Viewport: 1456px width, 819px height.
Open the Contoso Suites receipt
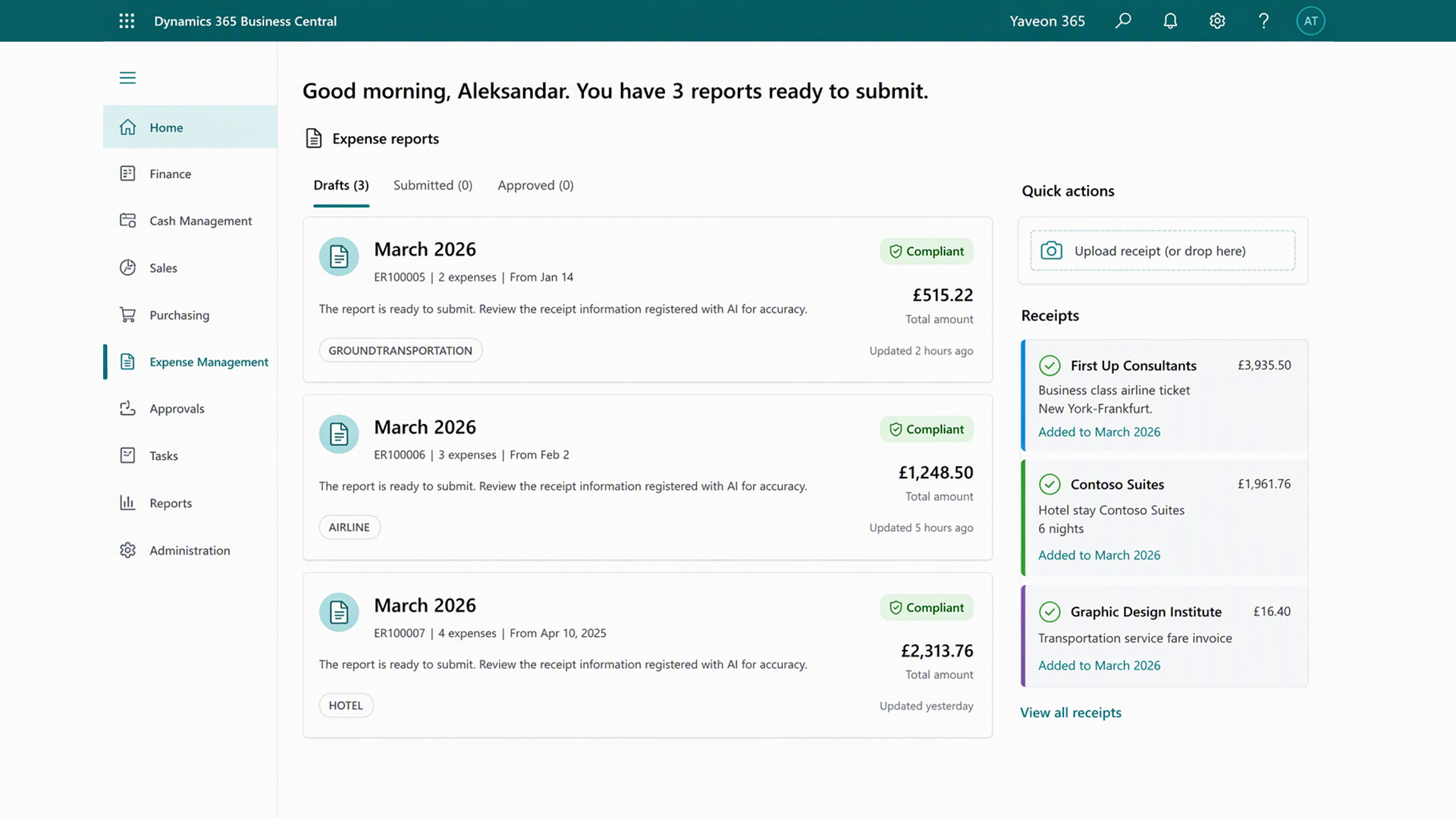pos(1165,518)
